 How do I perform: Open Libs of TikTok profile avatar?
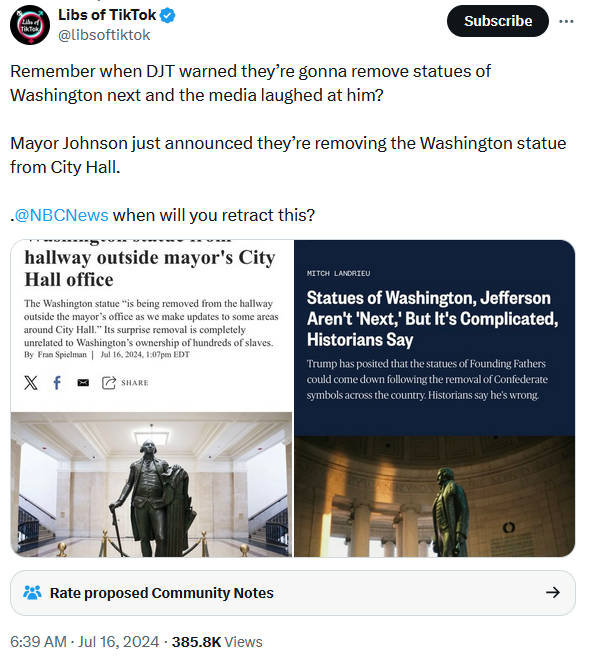(30, 25)
